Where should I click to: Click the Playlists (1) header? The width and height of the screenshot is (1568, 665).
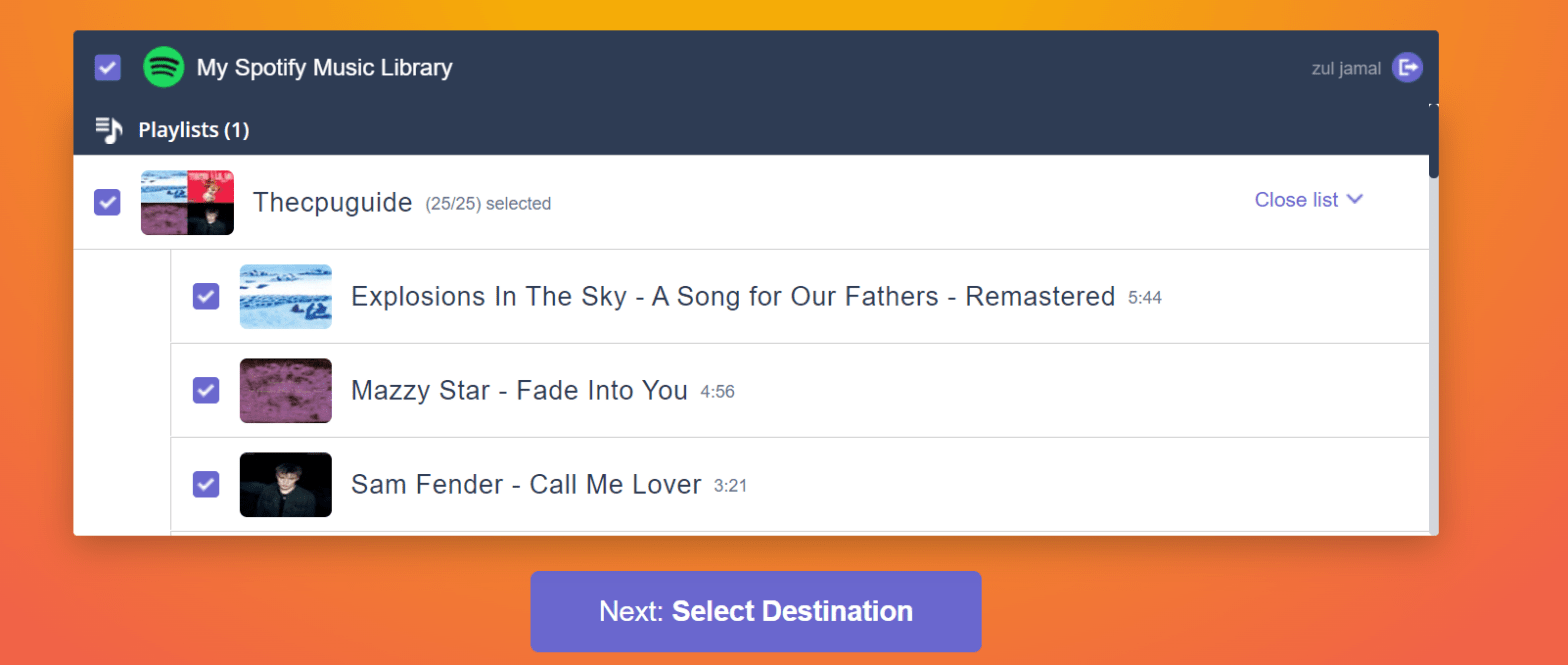pos(193,129)
